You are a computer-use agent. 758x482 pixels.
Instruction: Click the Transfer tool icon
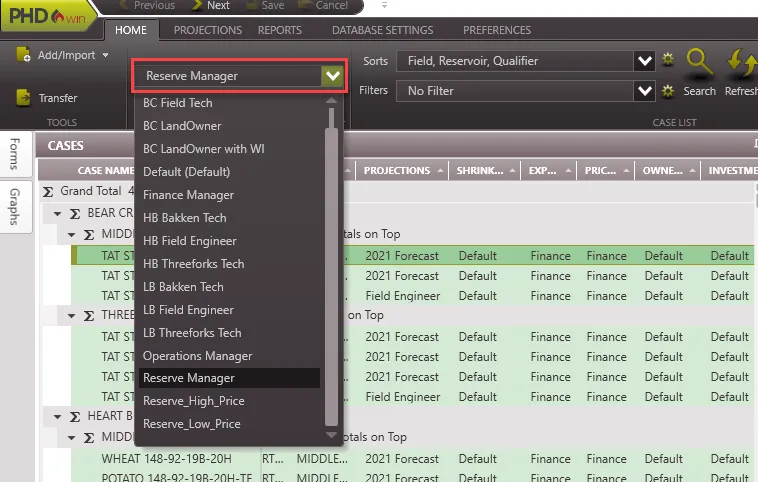(x=24, y=98)
